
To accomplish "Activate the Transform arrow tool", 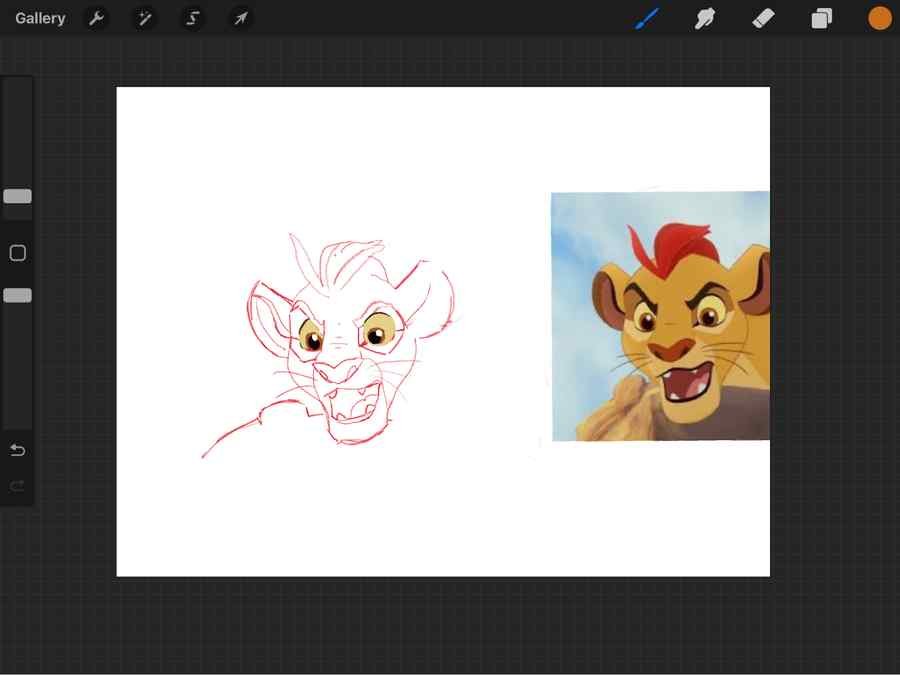I will pos(241,18).
